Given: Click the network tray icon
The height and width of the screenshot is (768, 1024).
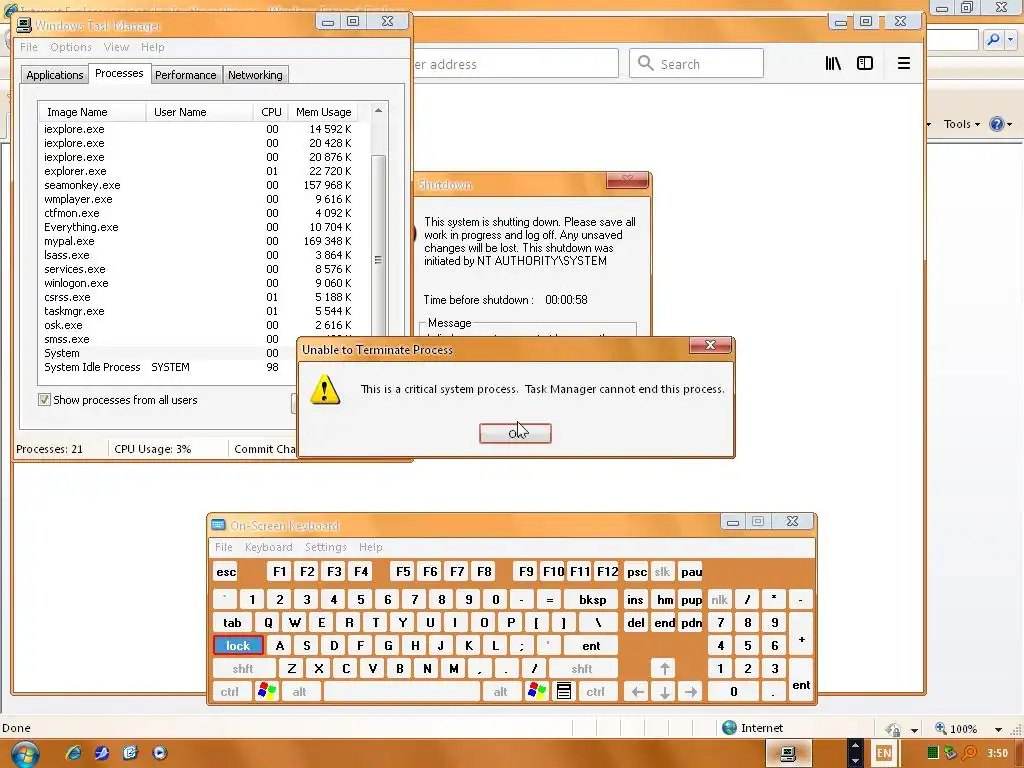Looking at the screenshot, I should tap(951, 753).
